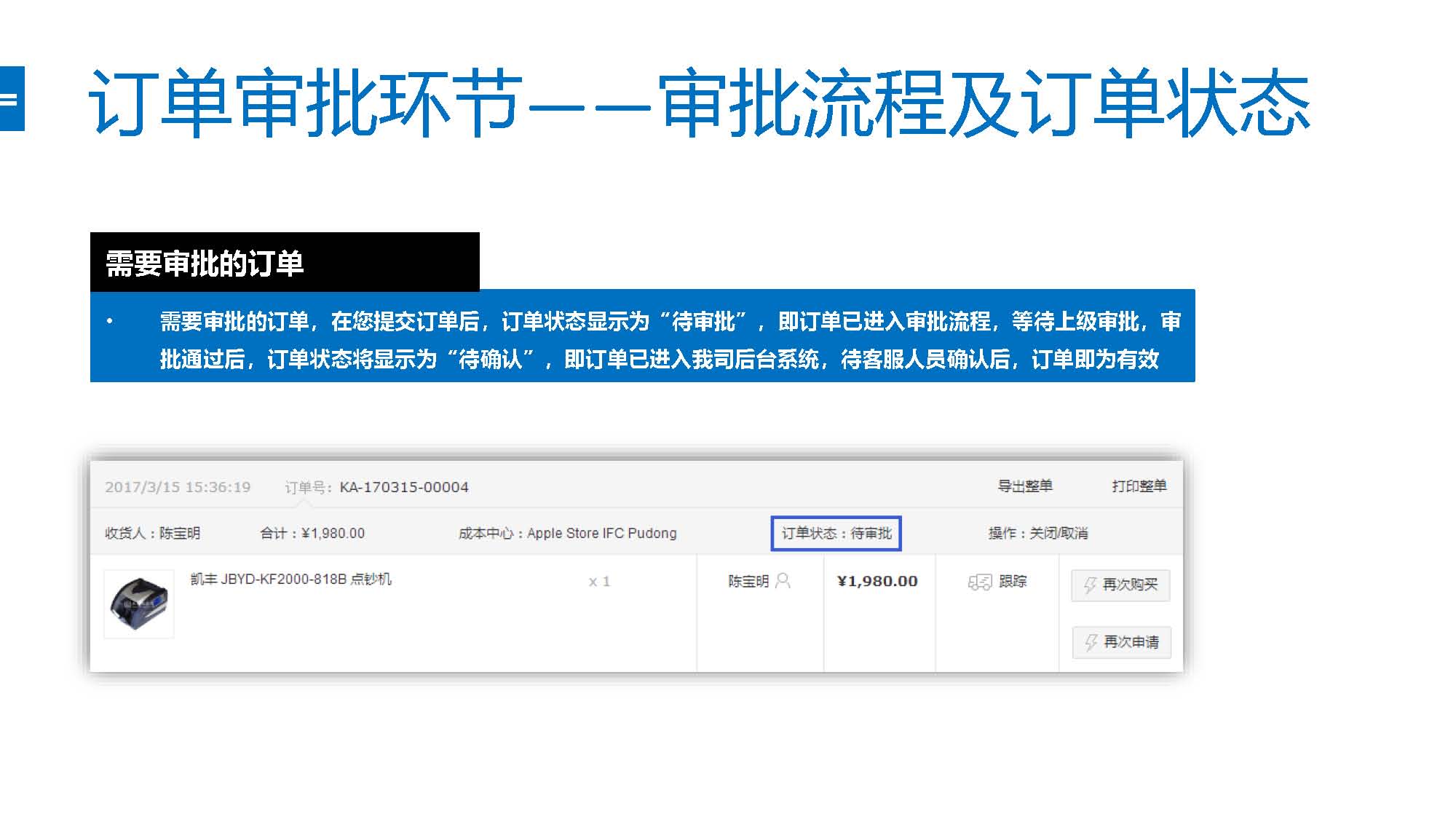Click the 需要审批的订单 black heading

coord(285,262)
